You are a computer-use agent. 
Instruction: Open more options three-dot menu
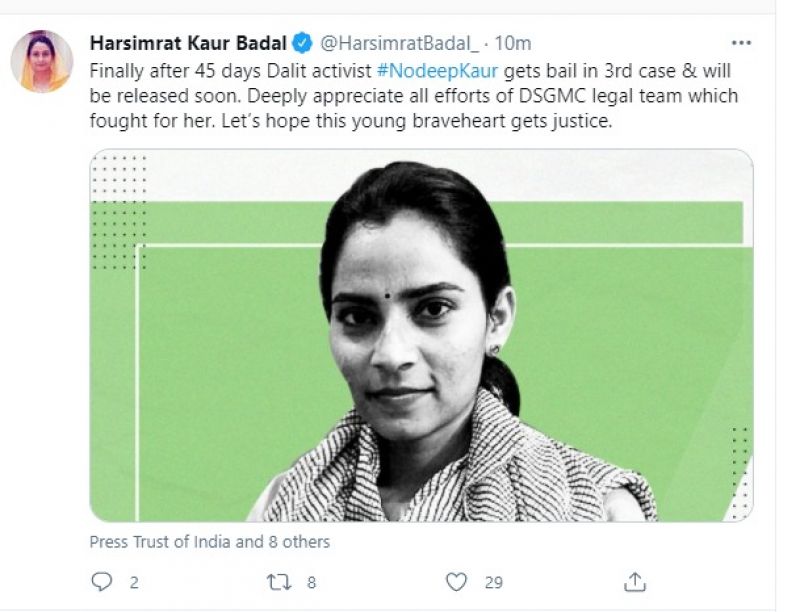tap(741, 43)
